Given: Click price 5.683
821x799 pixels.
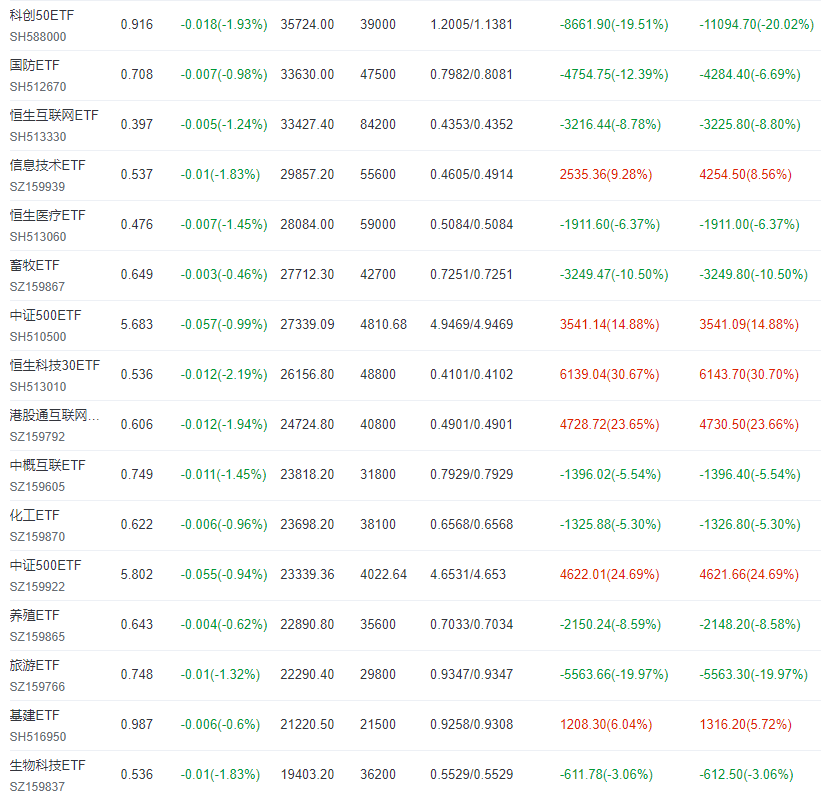Looking at the screenshot, I should (x=137, y=325).
